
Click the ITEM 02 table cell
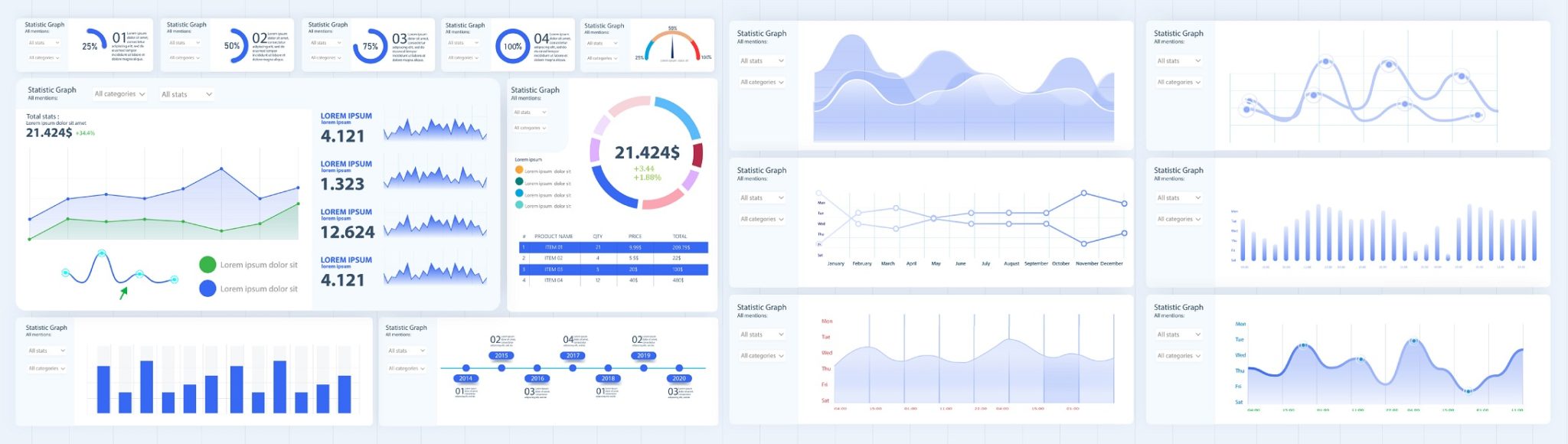coord(554,259)
